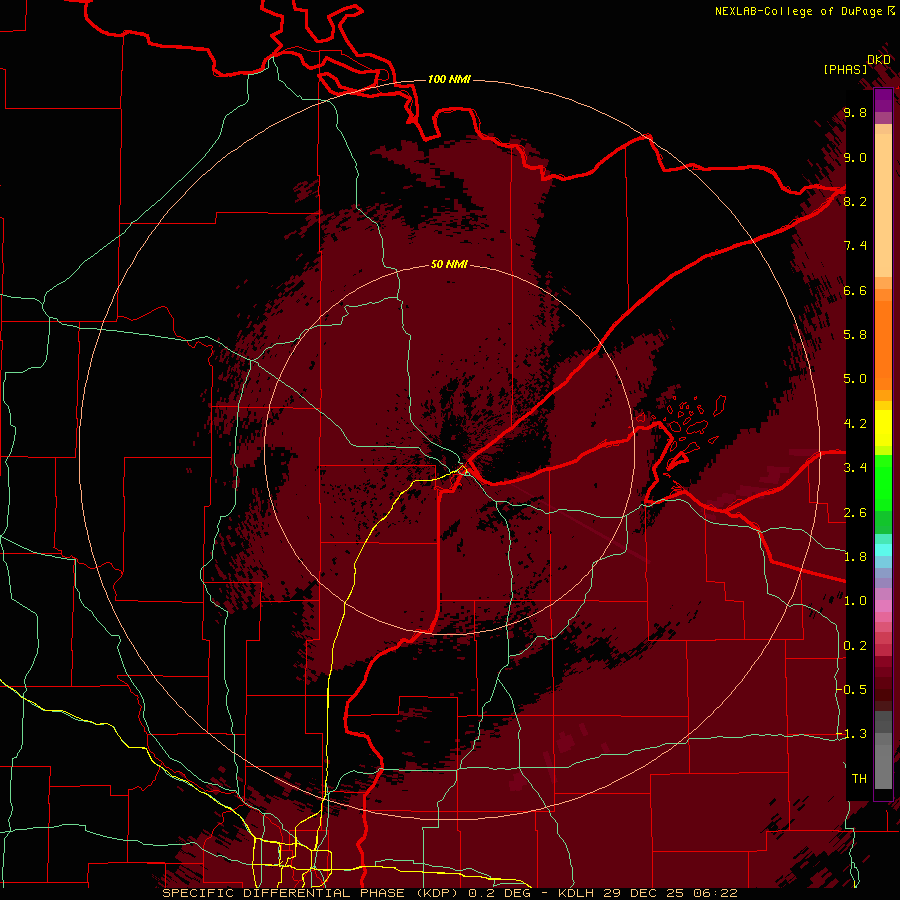Click the 6.6 scale value
Image resolution: width=900 pixels, height=900 pixels.
pyautogui.click(x=855, y=290)
